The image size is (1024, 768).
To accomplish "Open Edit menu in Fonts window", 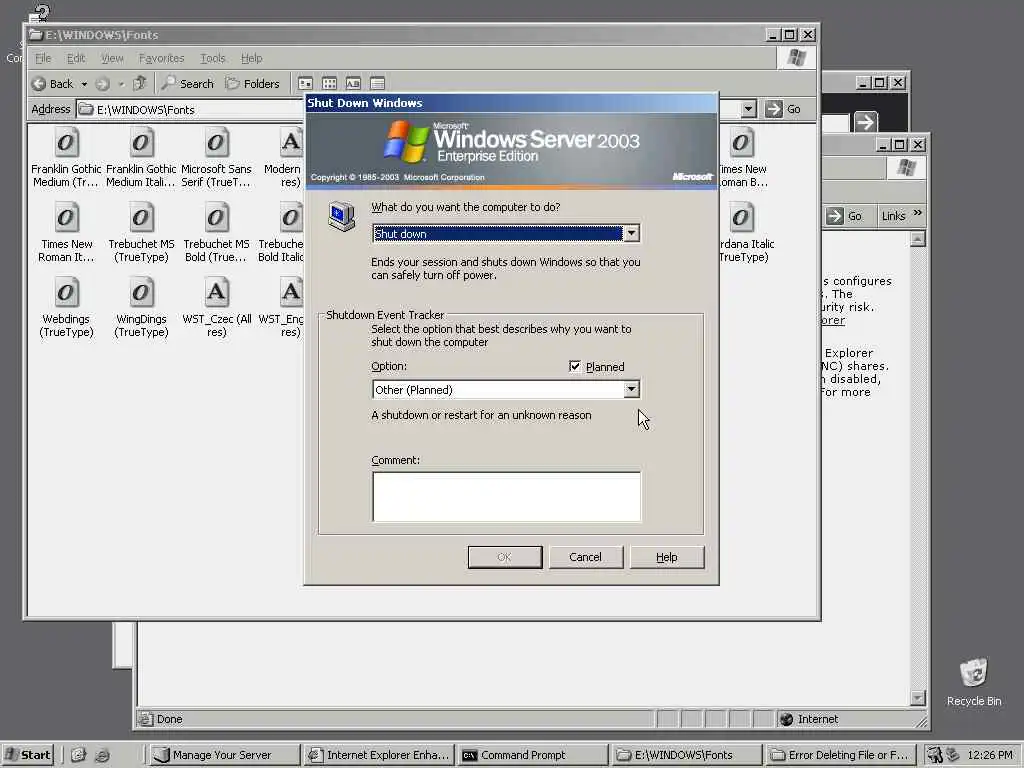I will point(76,58).
